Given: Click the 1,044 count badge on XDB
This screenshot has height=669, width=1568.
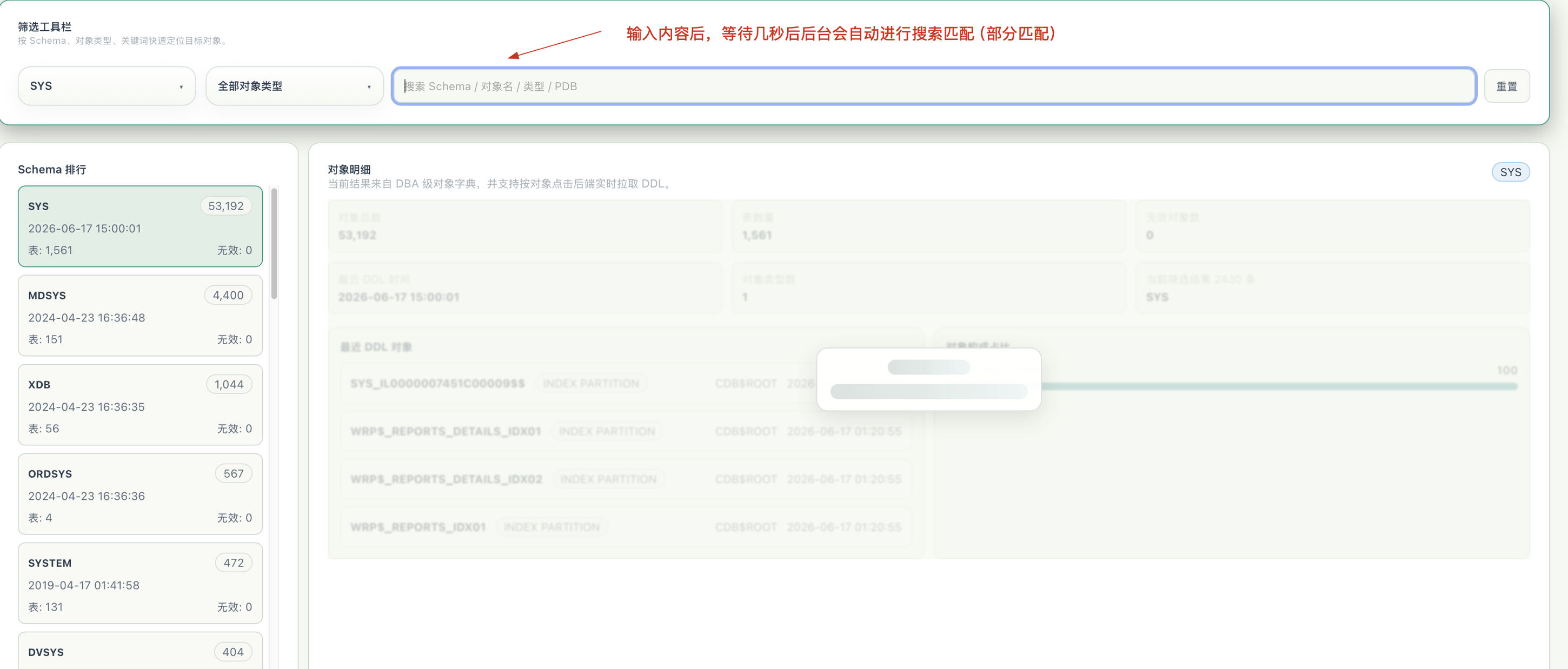Looking at the screenshot, I should (229, 384).
